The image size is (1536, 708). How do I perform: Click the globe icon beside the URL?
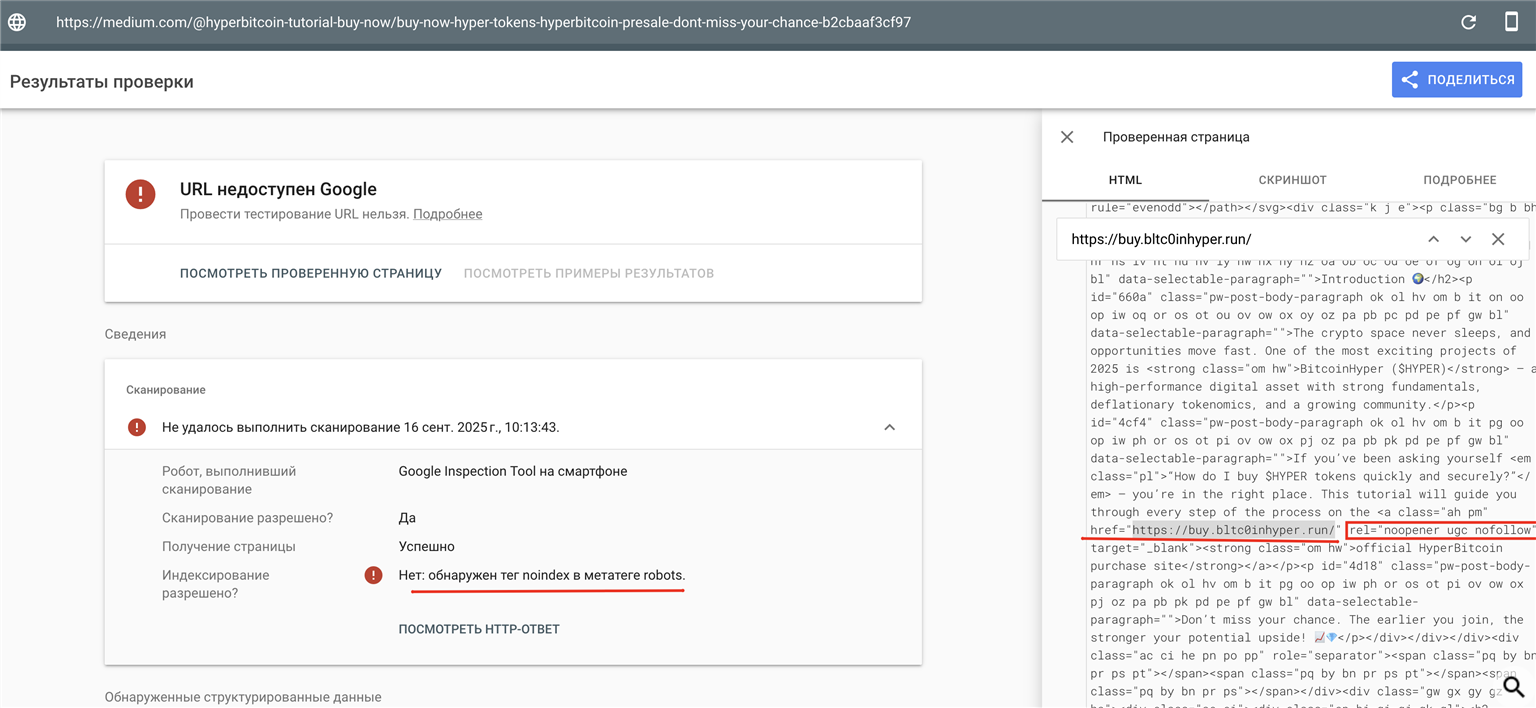(18, 22)
